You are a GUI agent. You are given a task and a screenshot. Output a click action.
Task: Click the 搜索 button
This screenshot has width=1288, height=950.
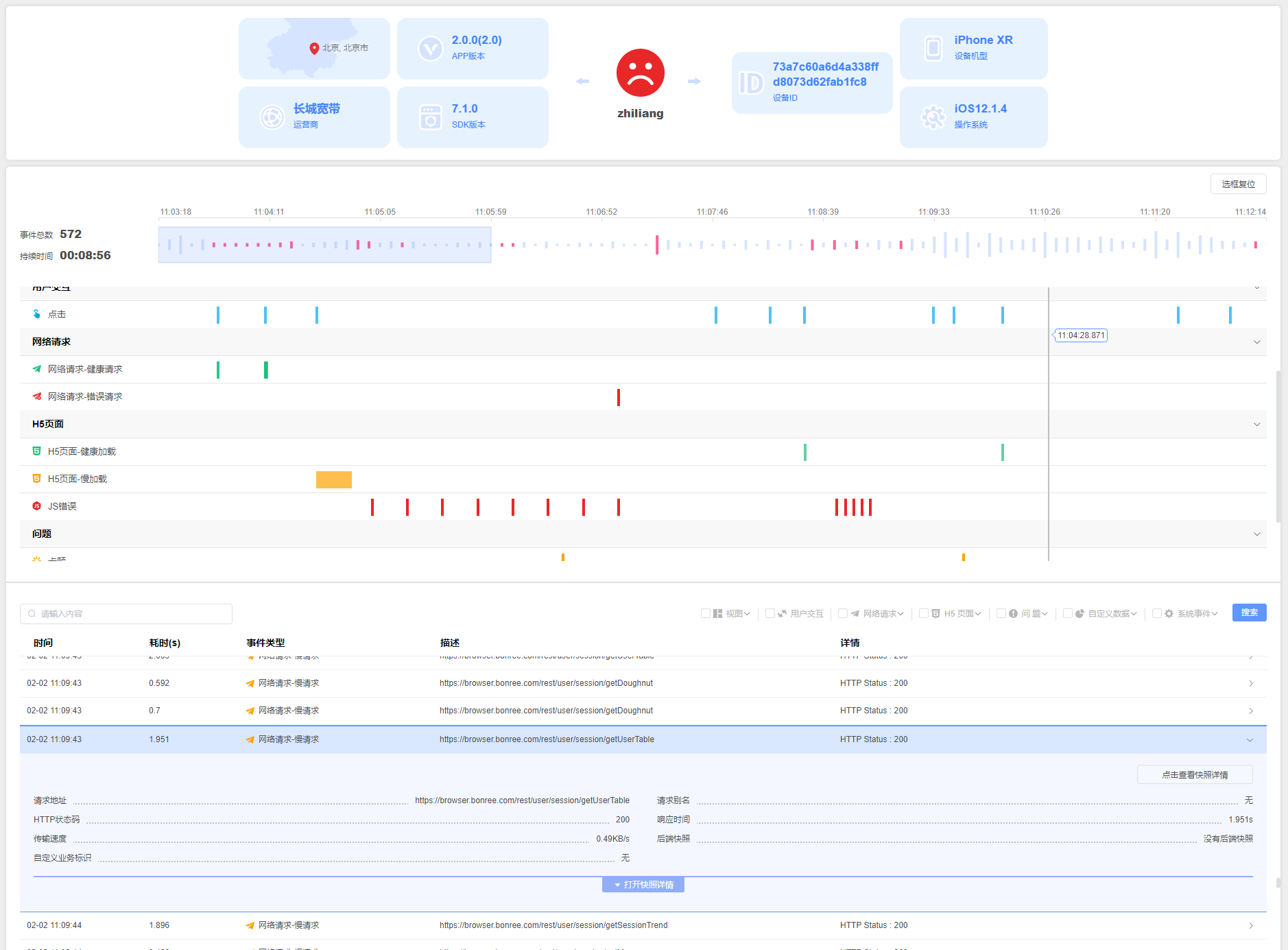point(1249,613)
